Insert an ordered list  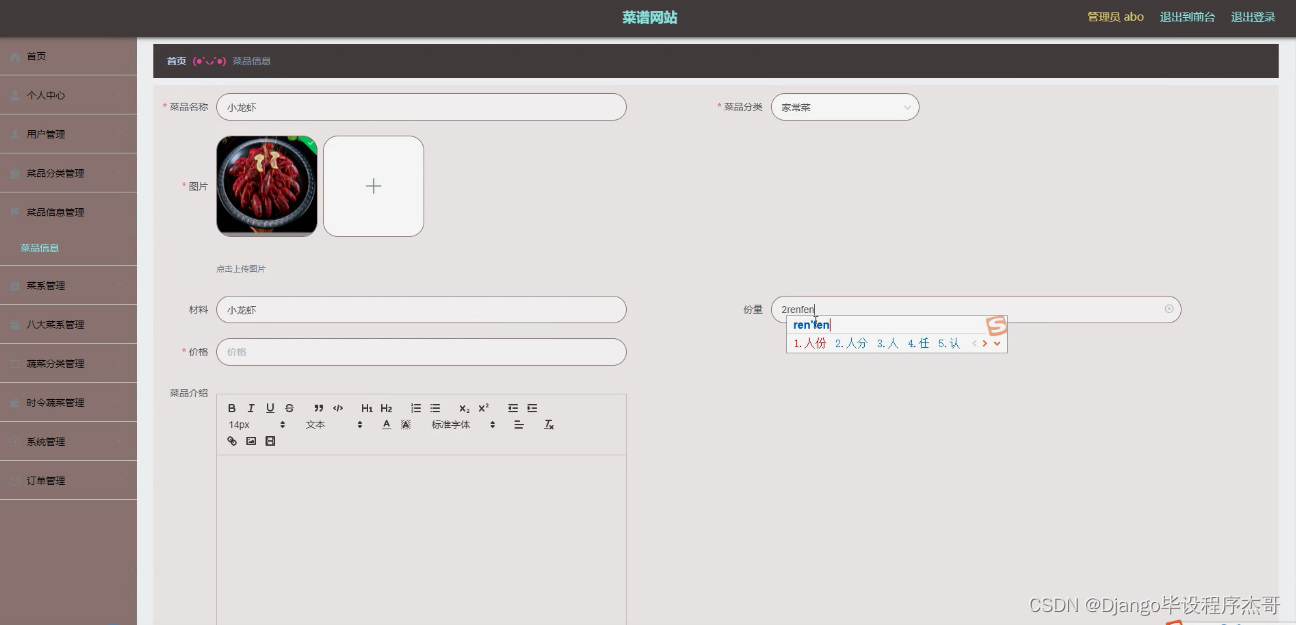click(416, 408)
